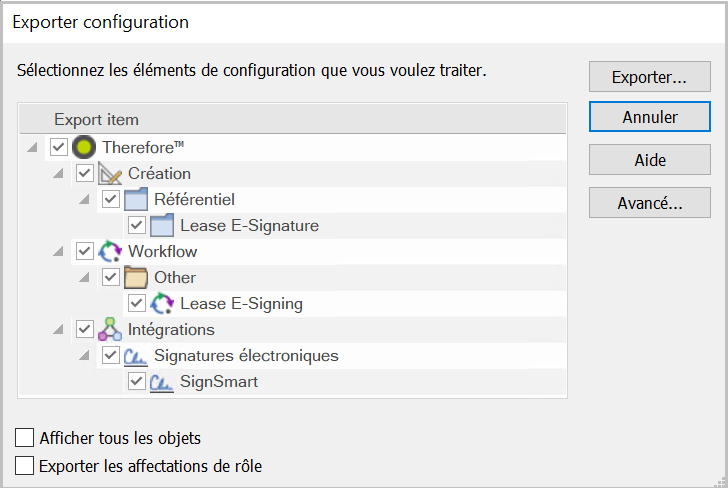
Task: Collapse the Signatures électroniques node
Action: pyautogui.click(x=84, y=356)
